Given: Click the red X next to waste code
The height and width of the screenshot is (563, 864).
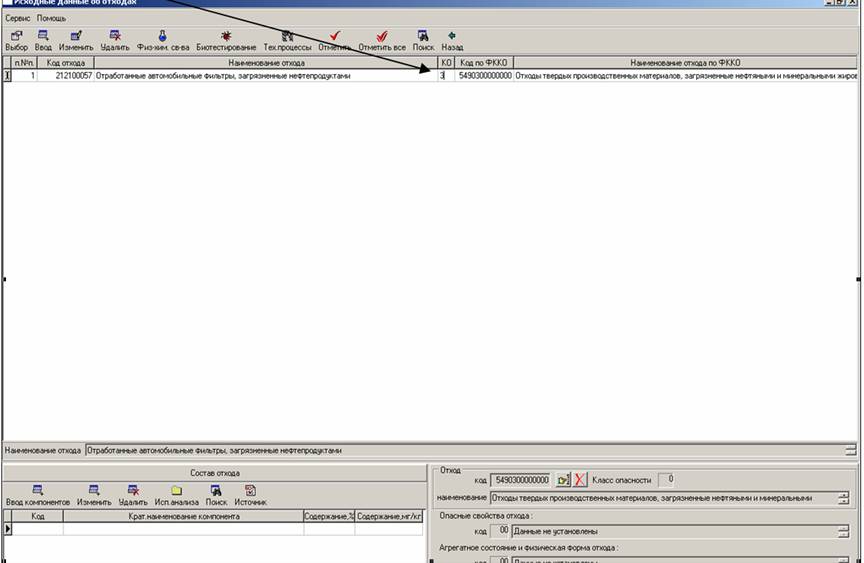Looking at the screenshot, I should 581,480.
